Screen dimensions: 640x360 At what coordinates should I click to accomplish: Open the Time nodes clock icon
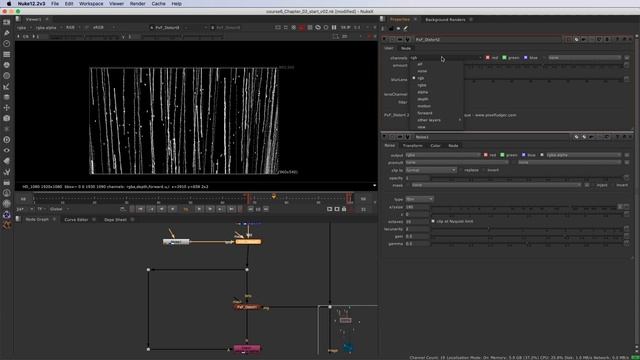click(7, 43)
